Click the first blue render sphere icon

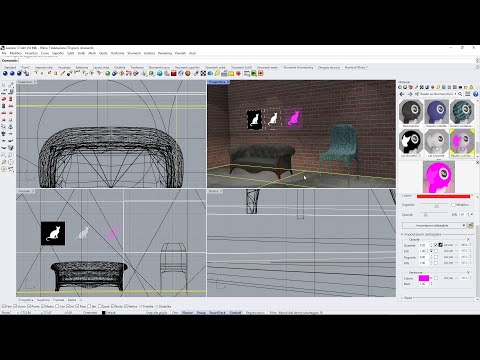tap(5, 73)
